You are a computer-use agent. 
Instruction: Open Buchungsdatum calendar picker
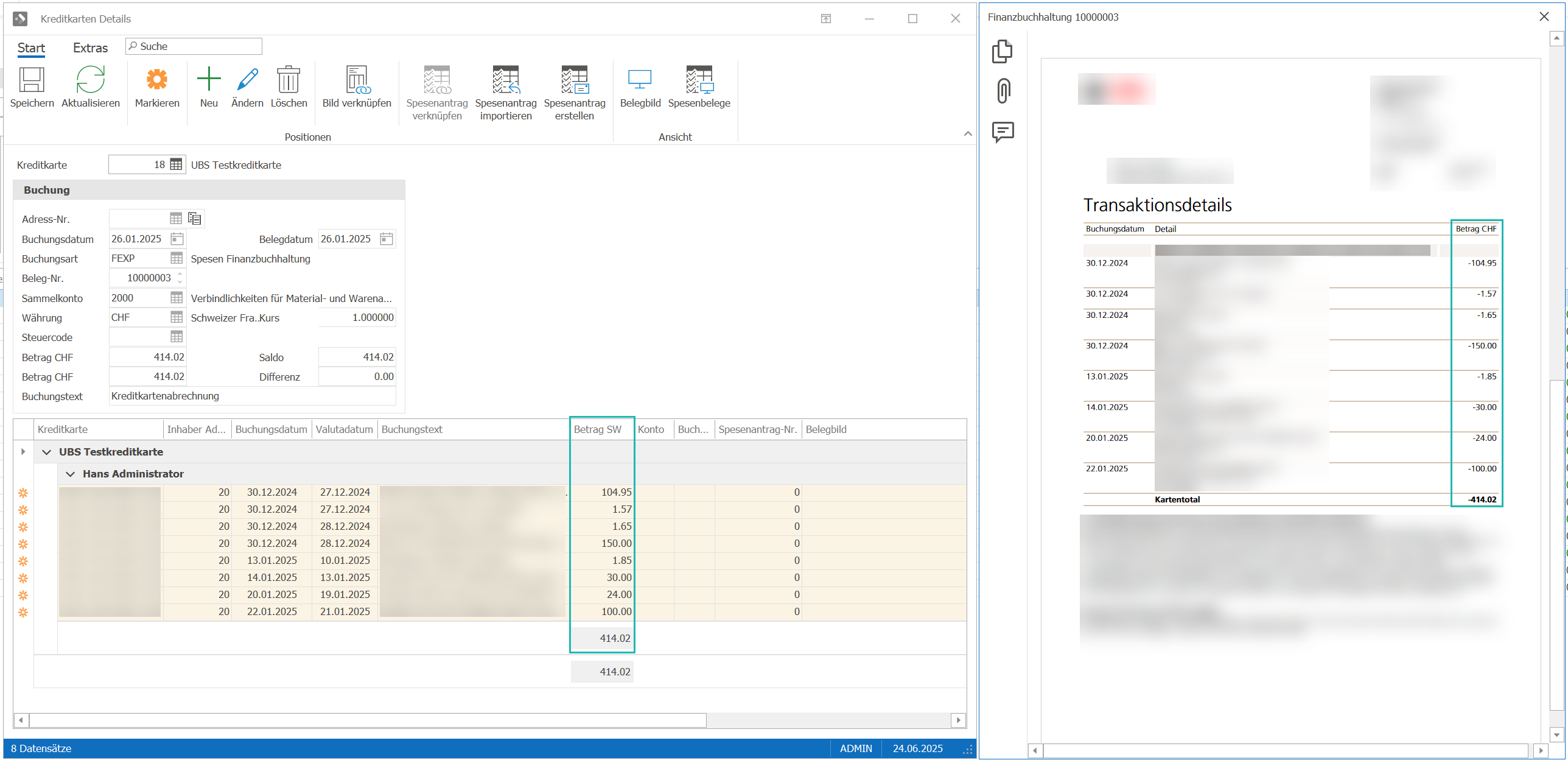(x=177, y=239)
